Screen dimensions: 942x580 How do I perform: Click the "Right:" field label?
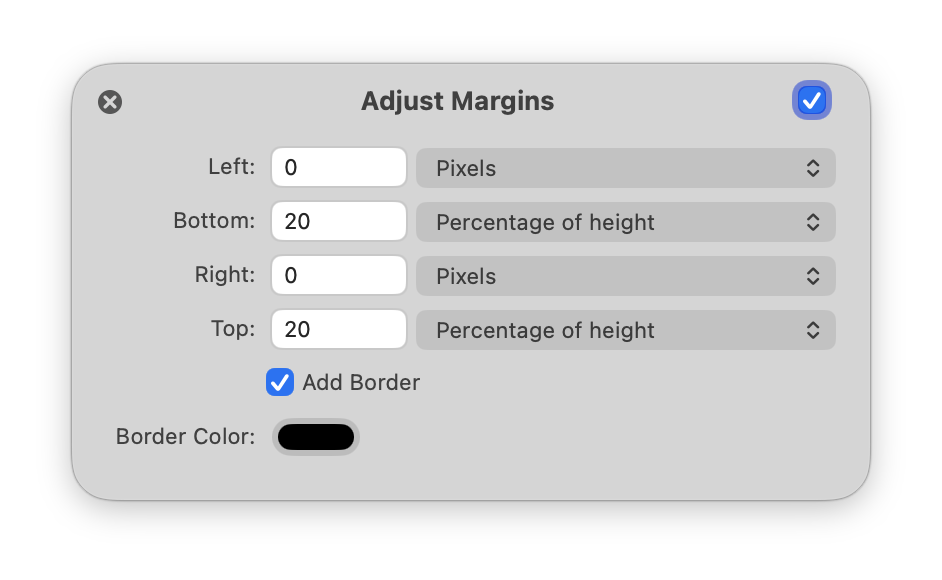pyautogui.click(x=225, y=275)
